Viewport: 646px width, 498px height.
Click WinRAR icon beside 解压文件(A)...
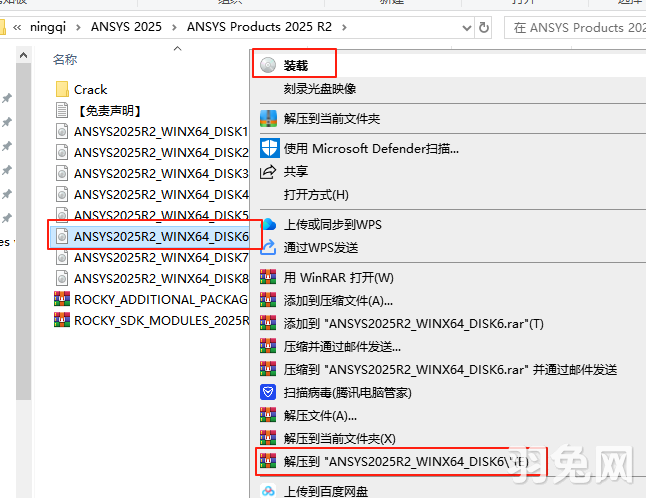pos(268,415)
